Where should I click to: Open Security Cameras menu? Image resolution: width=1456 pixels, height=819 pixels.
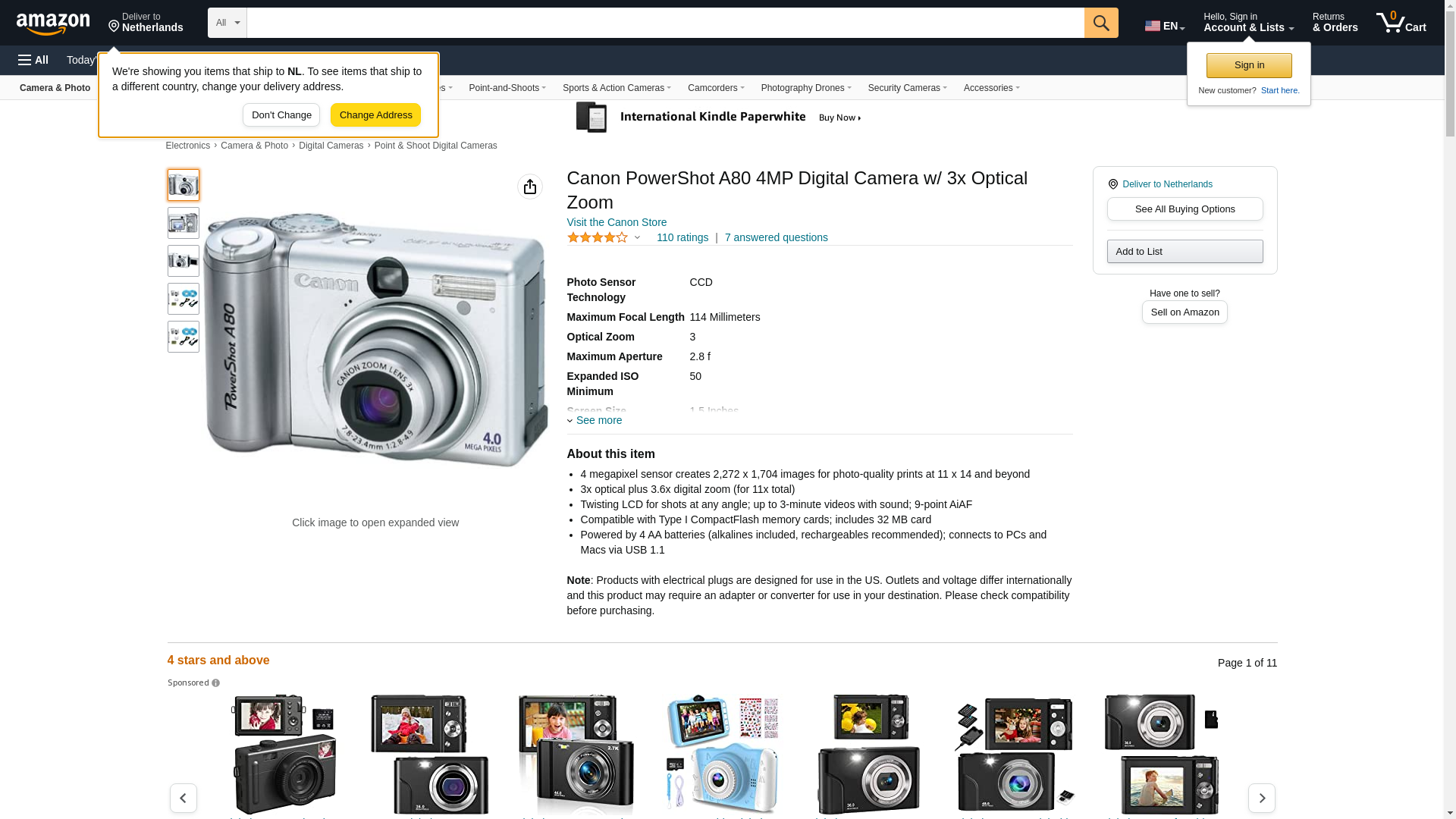(907, 88)
